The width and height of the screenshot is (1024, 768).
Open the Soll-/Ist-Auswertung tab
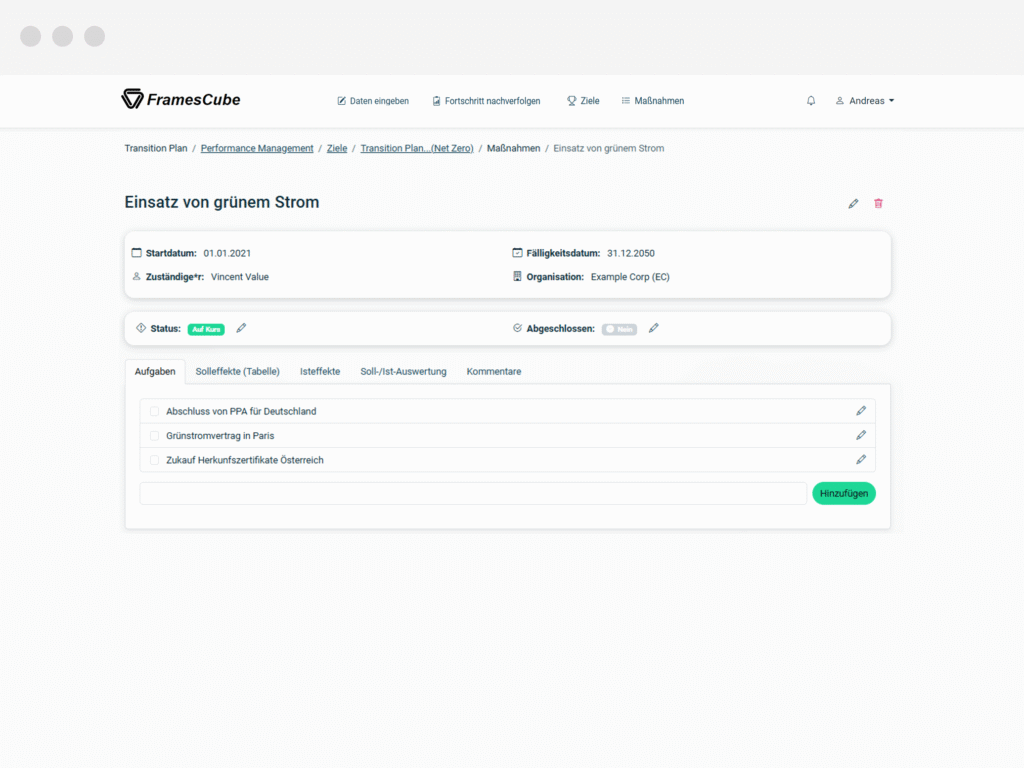[x=403, y=372]
